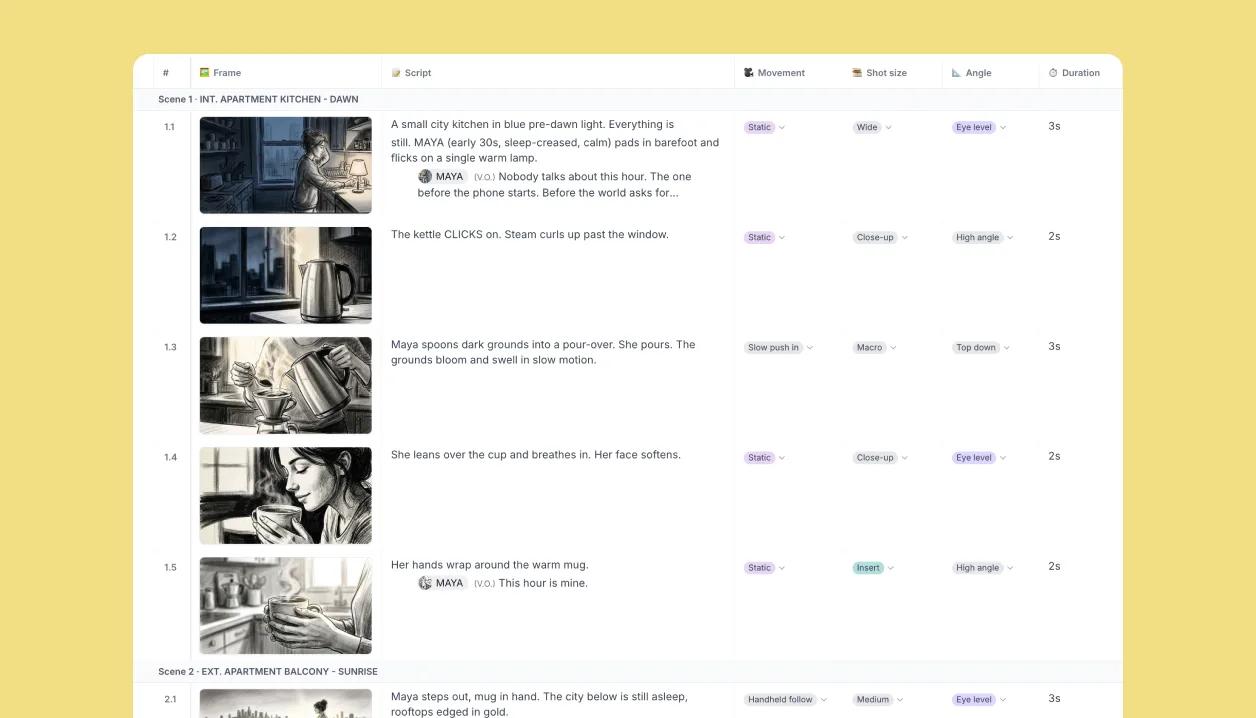
Task: Open Movement dropdown for shot 1.4
Action: tap(765, 457)
